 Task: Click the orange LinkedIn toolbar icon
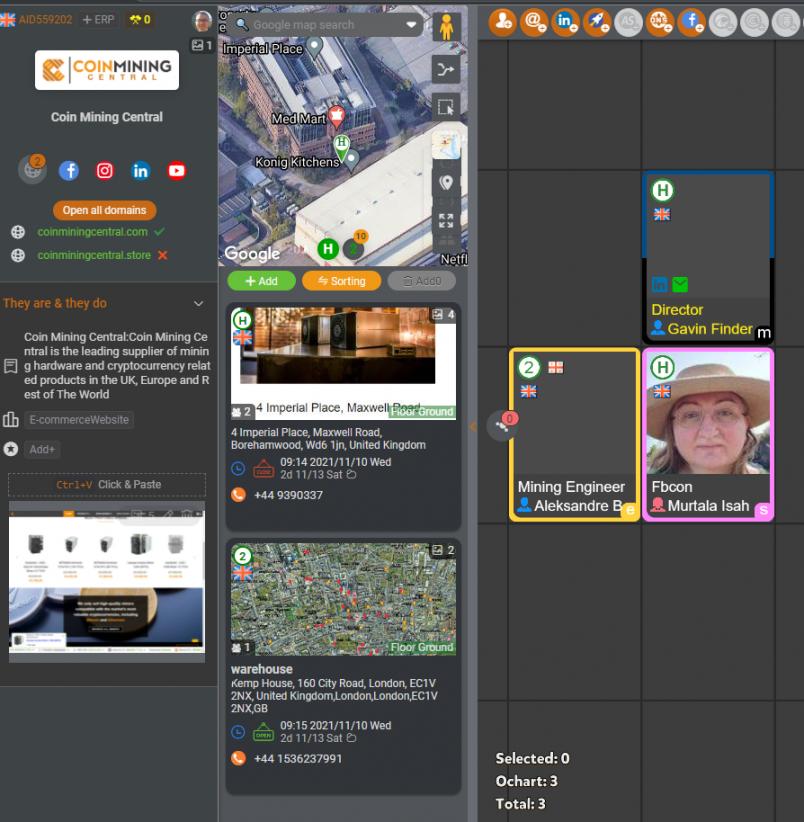click(566, 20)
